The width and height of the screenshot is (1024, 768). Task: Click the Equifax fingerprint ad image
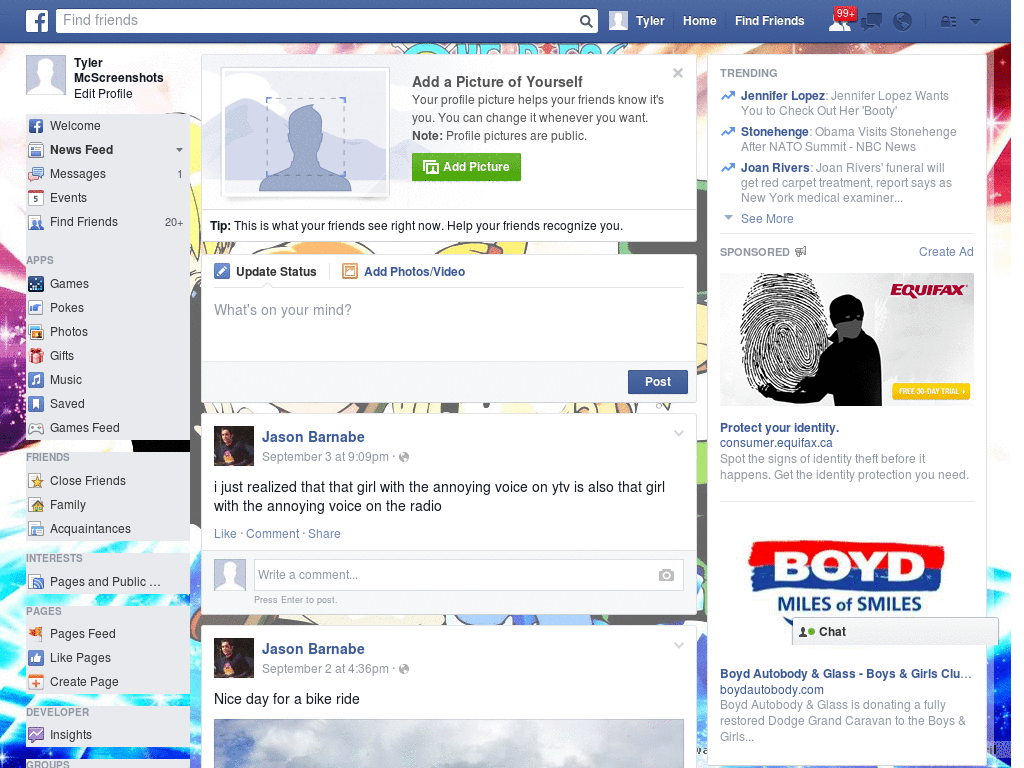point(846,340)
